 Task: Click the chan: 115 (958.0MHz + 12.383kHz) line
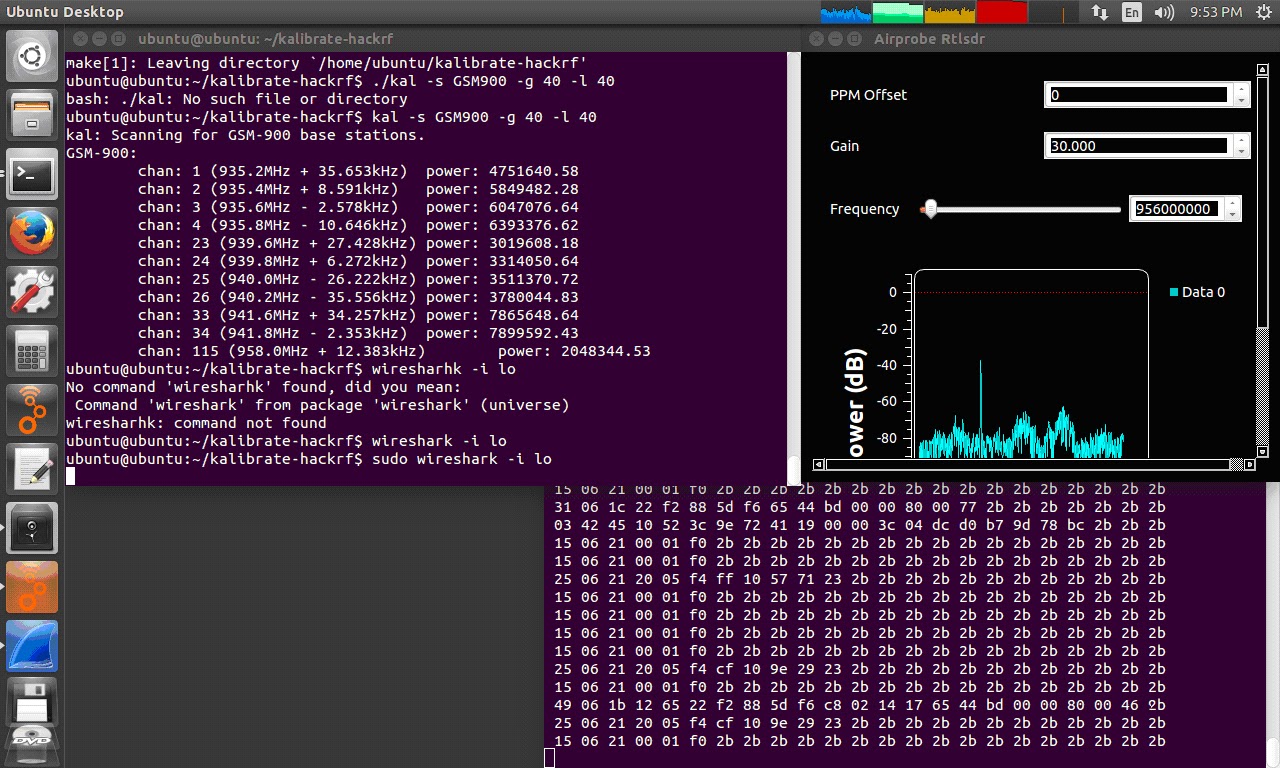[394, 351]
